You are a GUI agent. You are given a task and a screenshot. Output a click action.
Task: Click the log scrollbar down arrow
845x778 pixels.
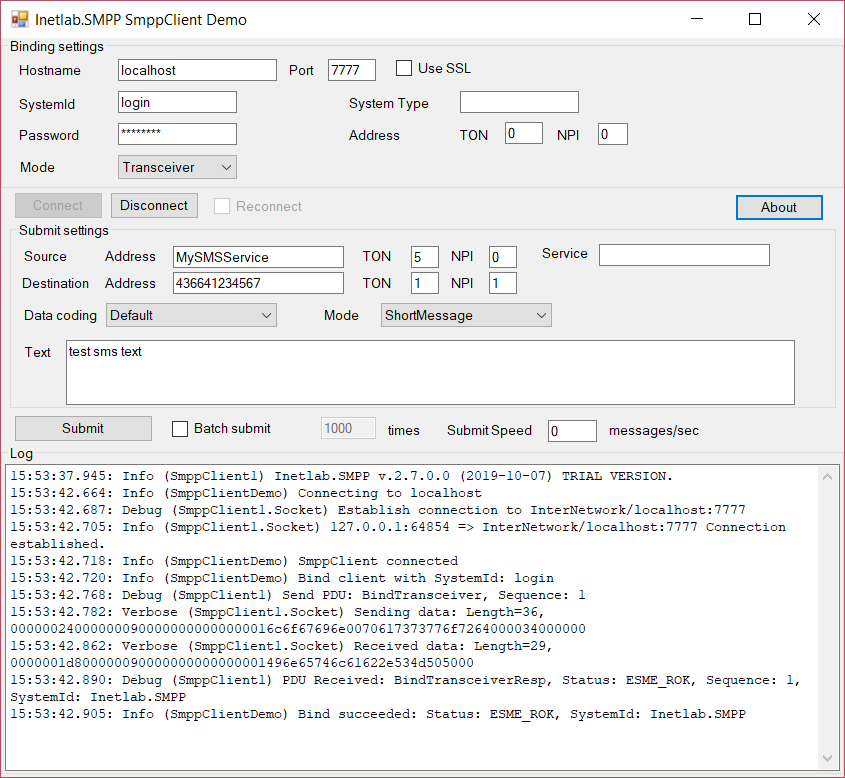point(828,758)
